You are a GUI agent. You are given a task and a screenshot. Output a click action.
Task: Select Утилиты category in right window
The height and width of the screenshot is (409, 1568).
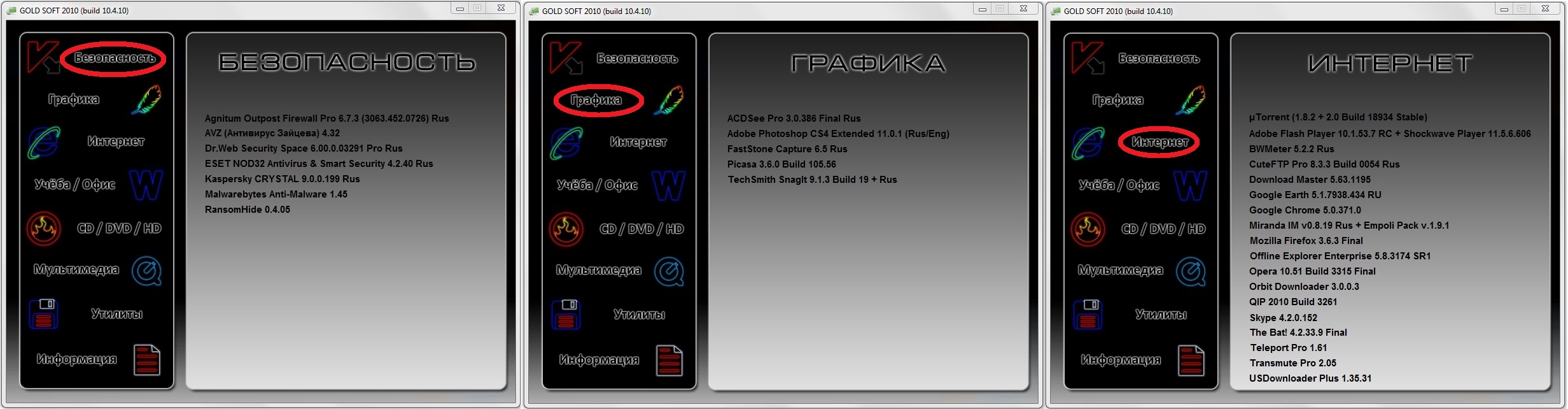1161,314
